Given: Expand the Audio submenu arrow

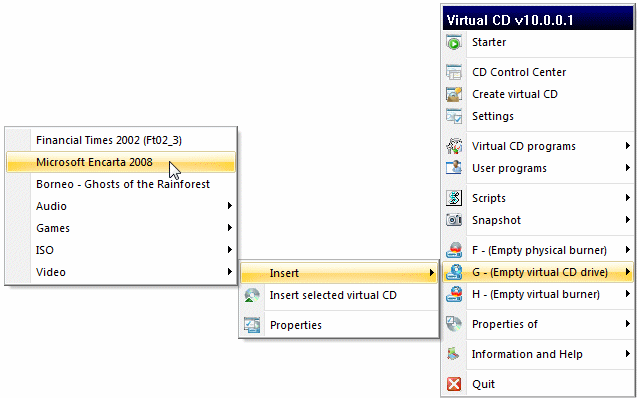Looking at the screenshot, I should coord(230,206).
